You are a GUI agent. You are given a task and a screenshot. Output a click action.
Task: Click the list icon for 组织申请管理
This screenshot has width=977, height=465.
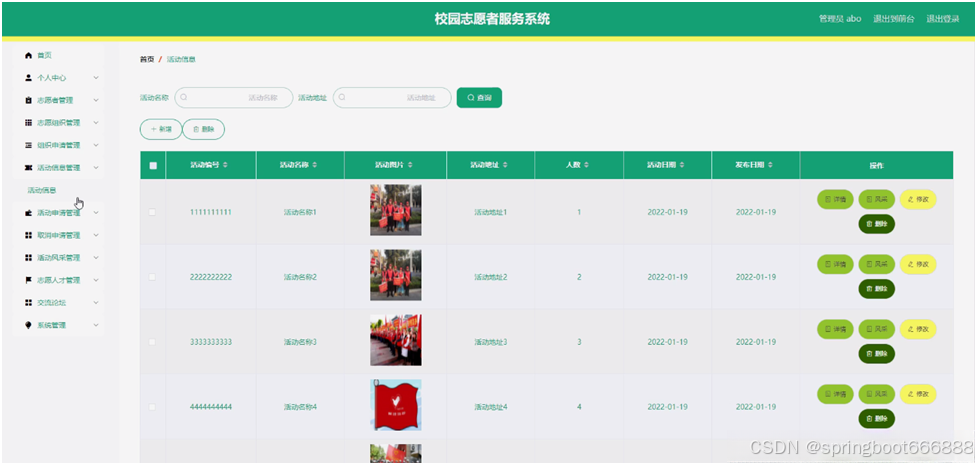coord(28,145)
